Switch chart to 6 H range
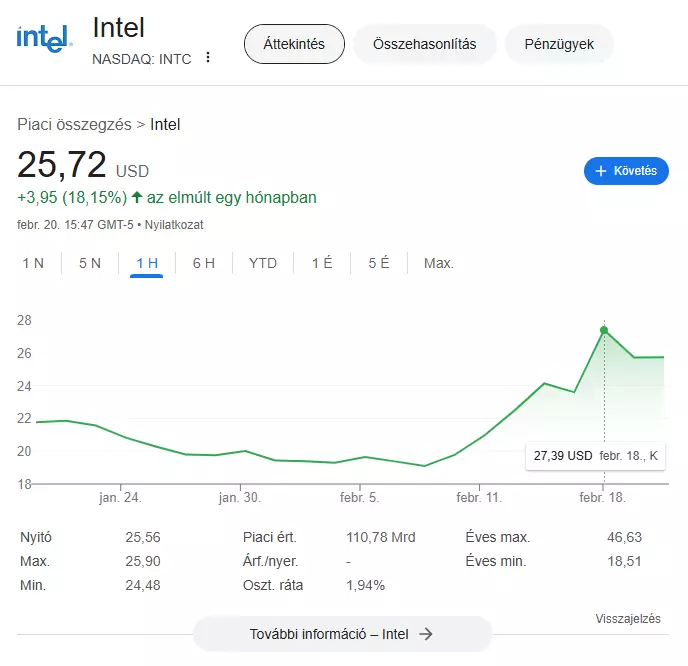 (204, 263)
